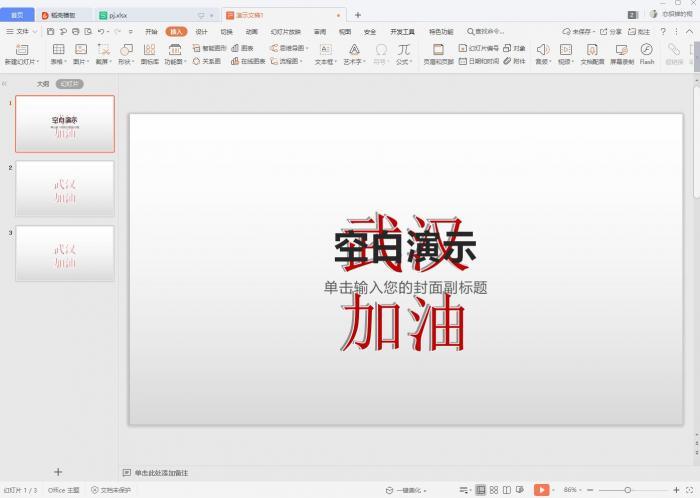Start 屏幕录制 screen recording
Image resolution: width=700 pixels, height=498 pixels.
click(x=622, y=54)
